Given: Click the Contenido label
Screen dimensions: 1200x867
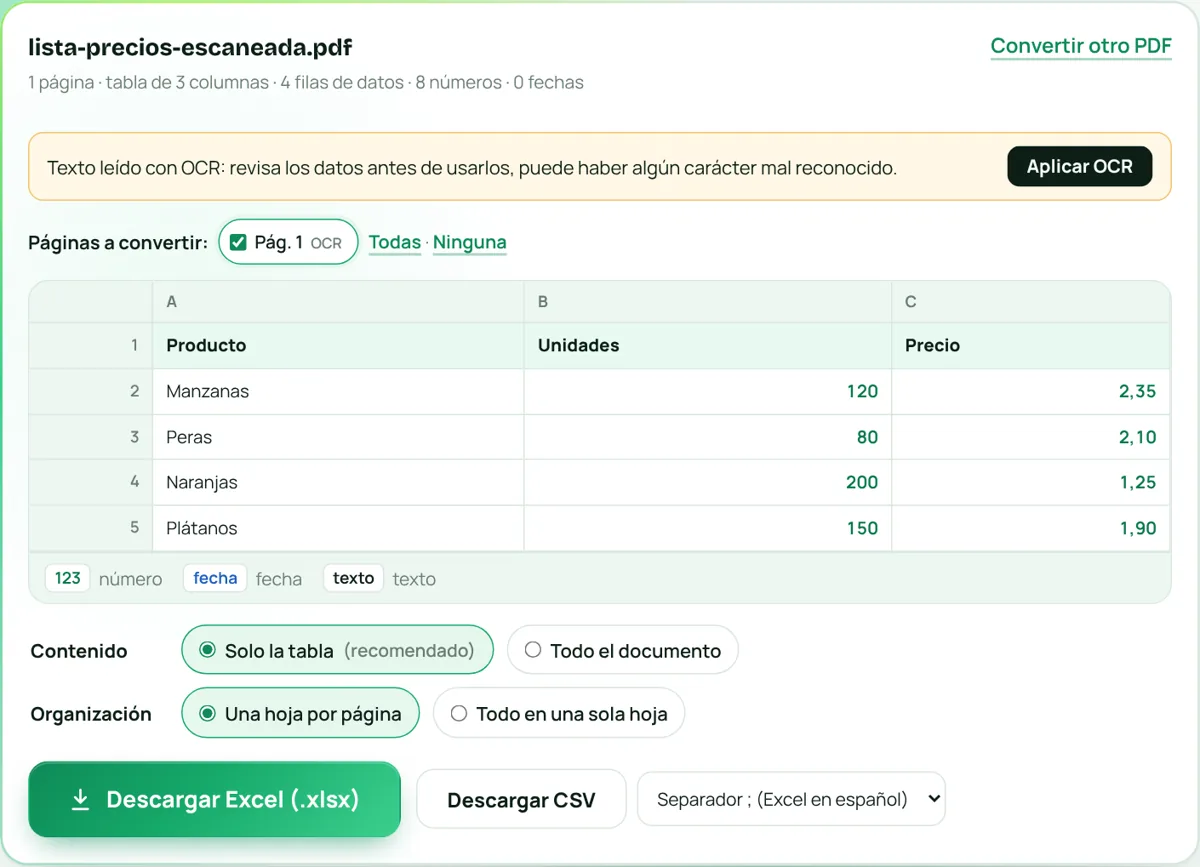Looking at the screenshot, I should pos(79,651).
